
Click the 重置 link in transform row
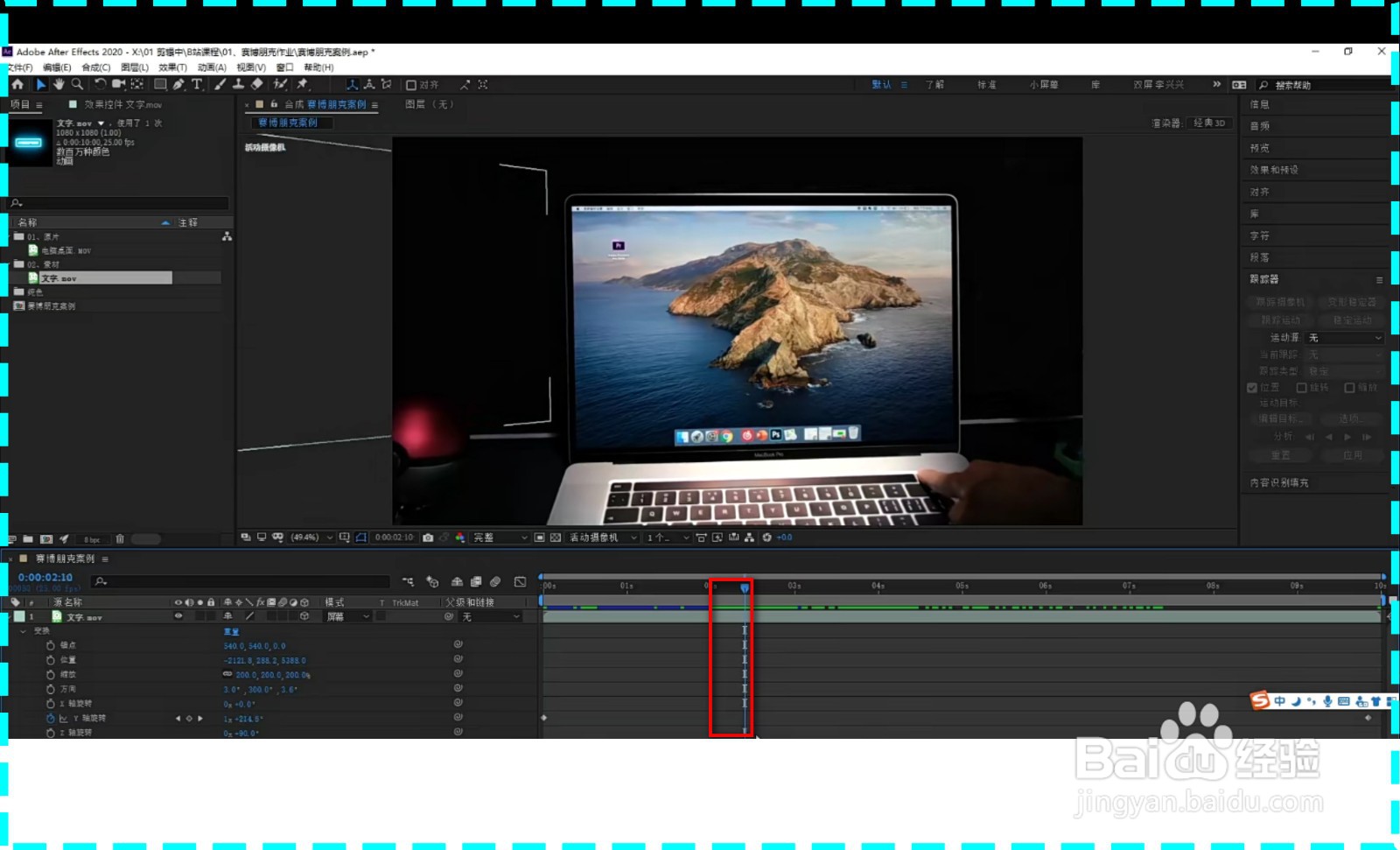tap(231, 631)
